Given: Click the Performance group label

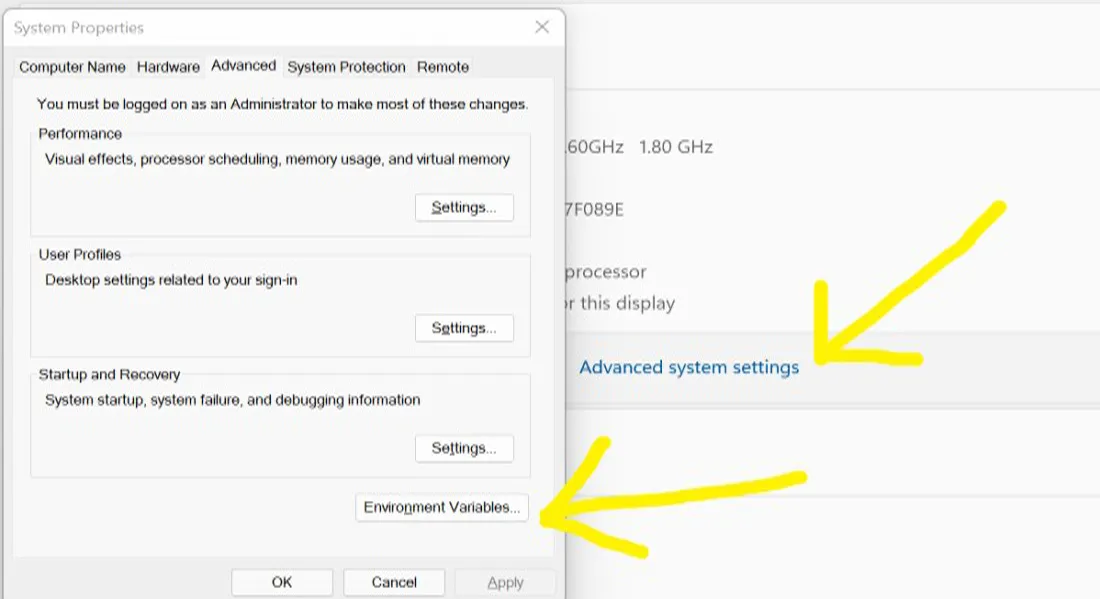Looking at the screenshot, I should (80, 134).
